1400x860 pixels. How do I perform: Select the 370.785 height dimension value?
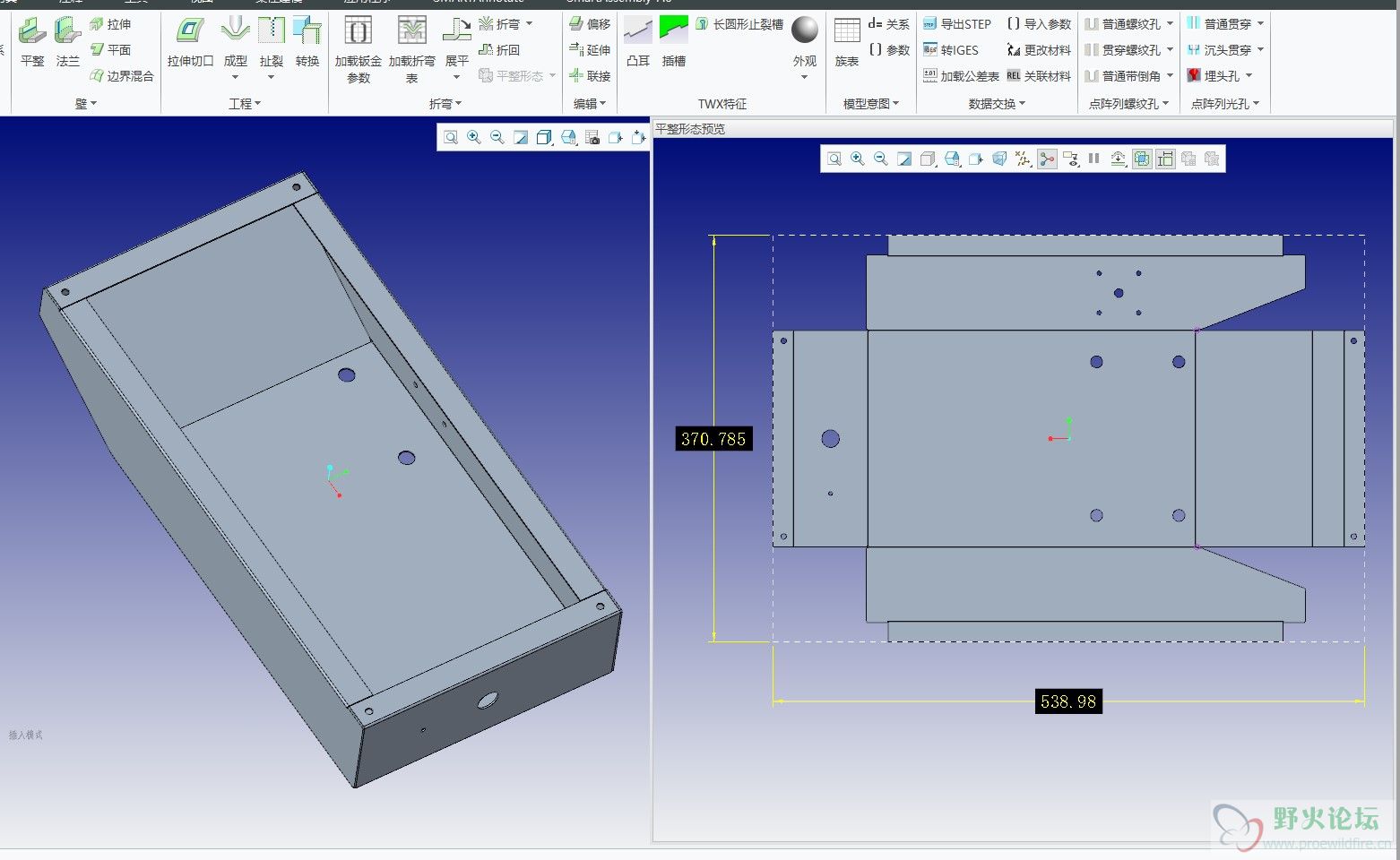[x=713, y=439]
